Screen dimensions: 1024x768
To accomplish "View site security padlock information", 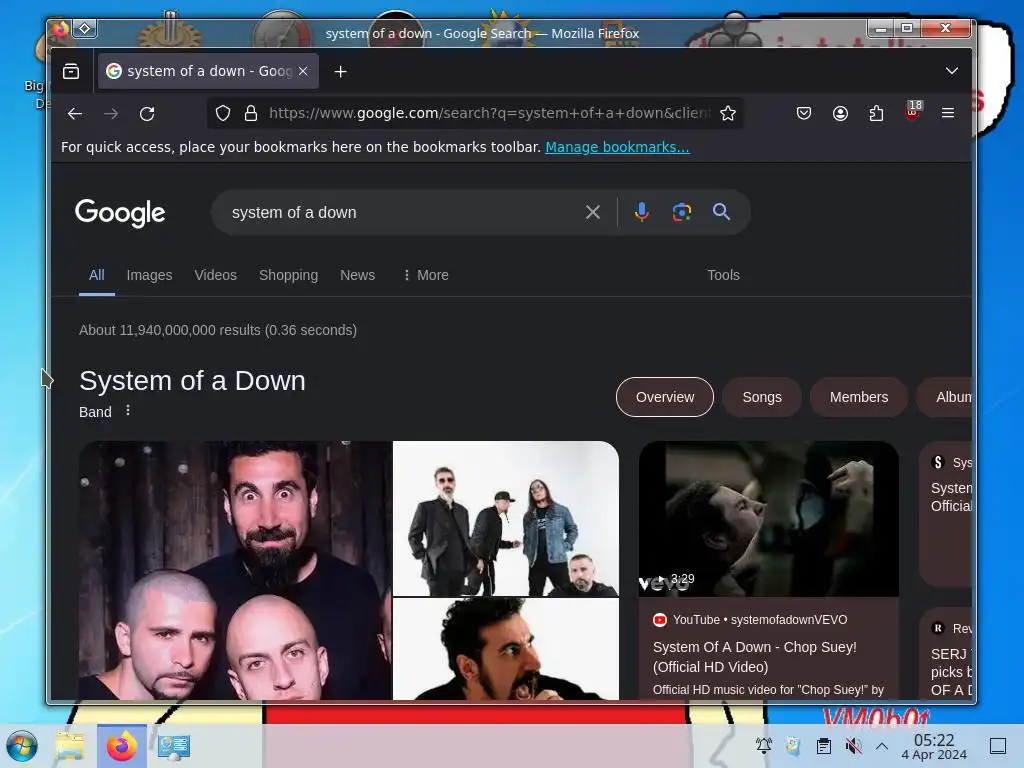I will point(250,114).
